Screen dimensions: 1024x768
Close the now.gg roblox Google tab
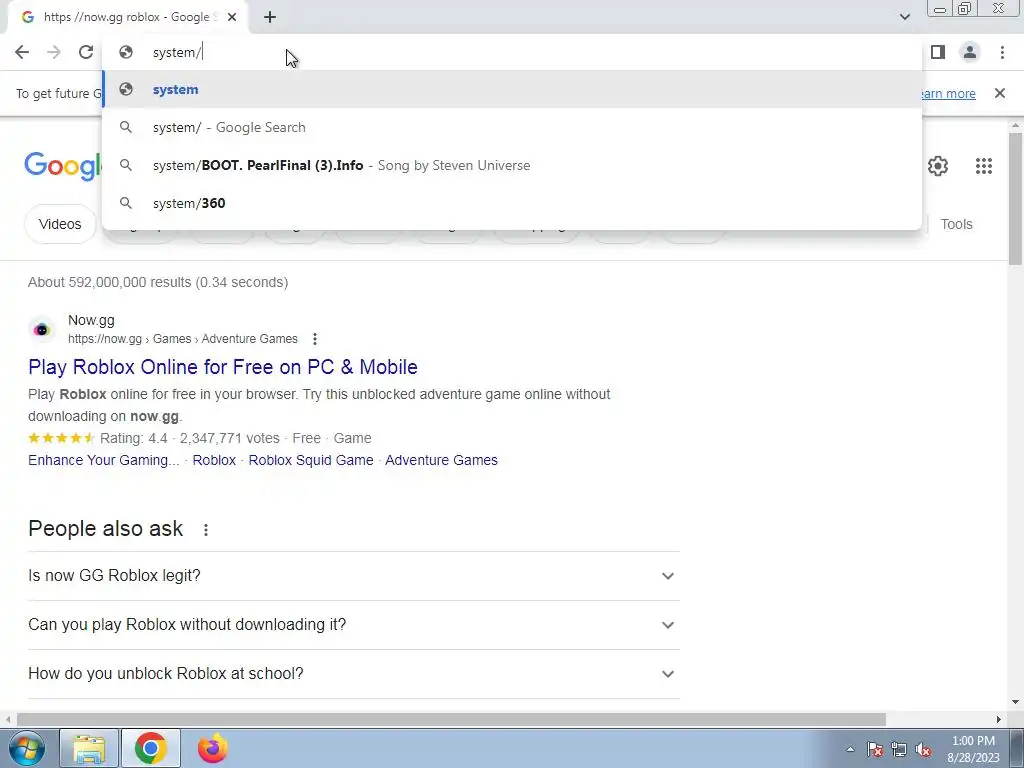tap(232, 17)
